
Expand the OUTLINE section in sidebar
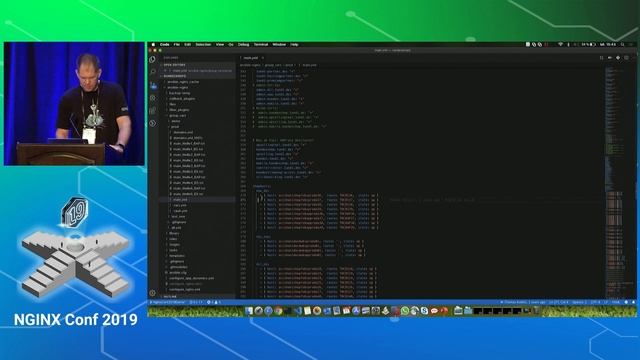pos(197,297)
